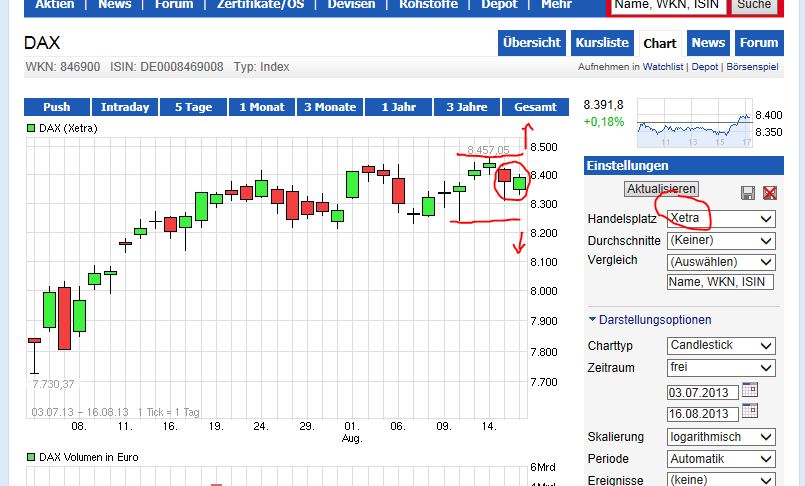Open the Zeitraum frei dropdown
805x486 pixels.
721,367
